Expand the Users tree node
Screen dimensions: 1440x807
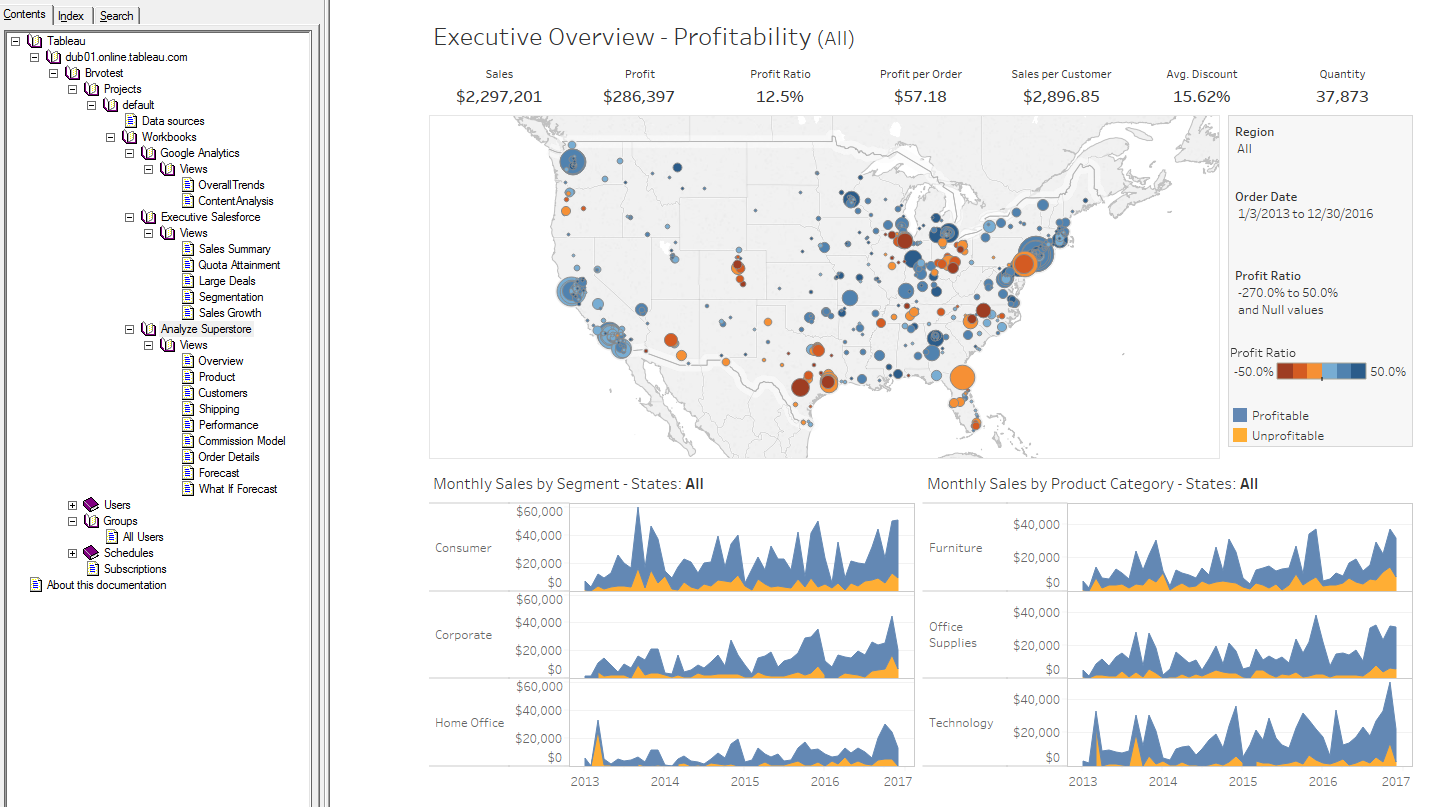[71, 504]
